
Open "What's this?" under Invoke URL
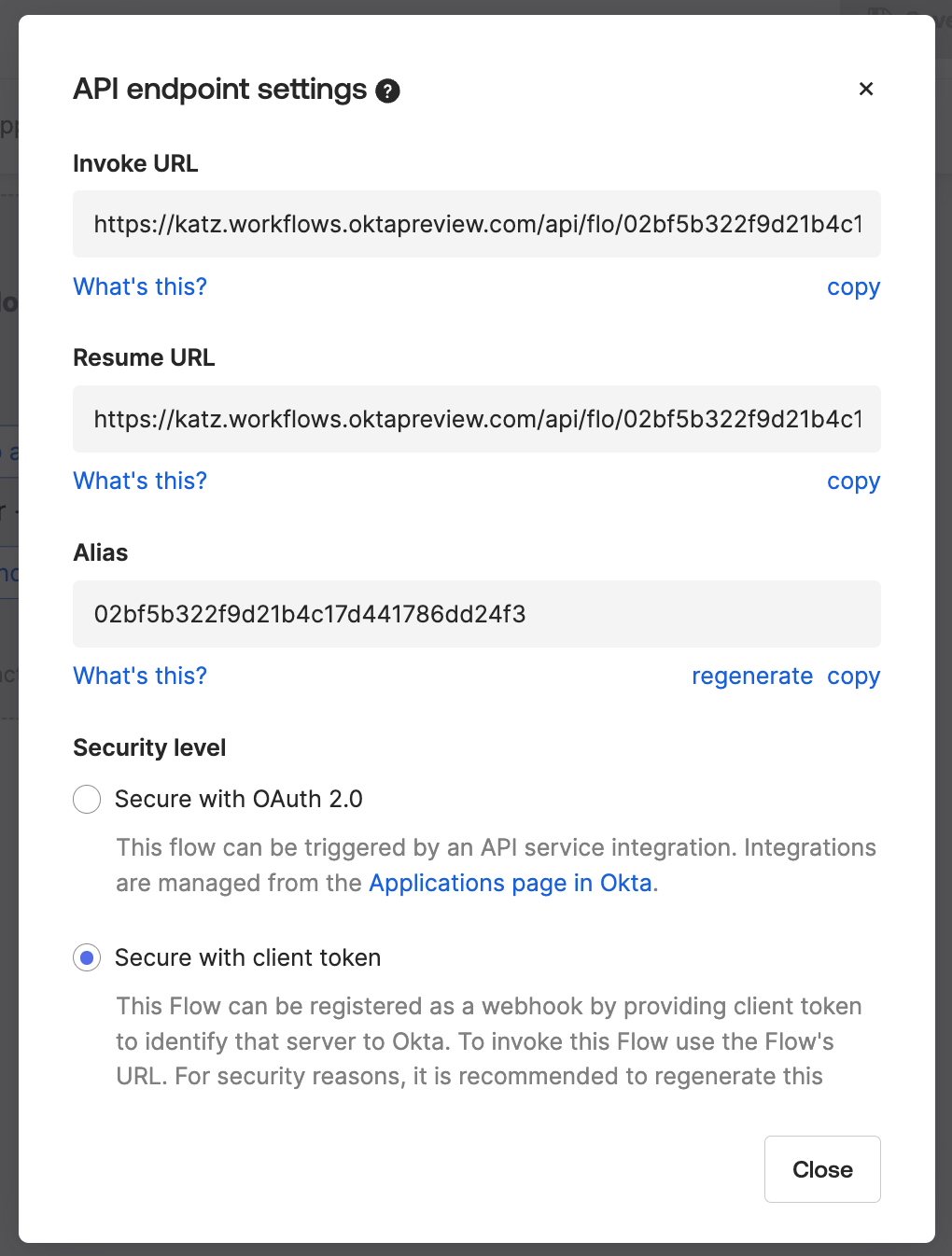[x=139, y=286]
